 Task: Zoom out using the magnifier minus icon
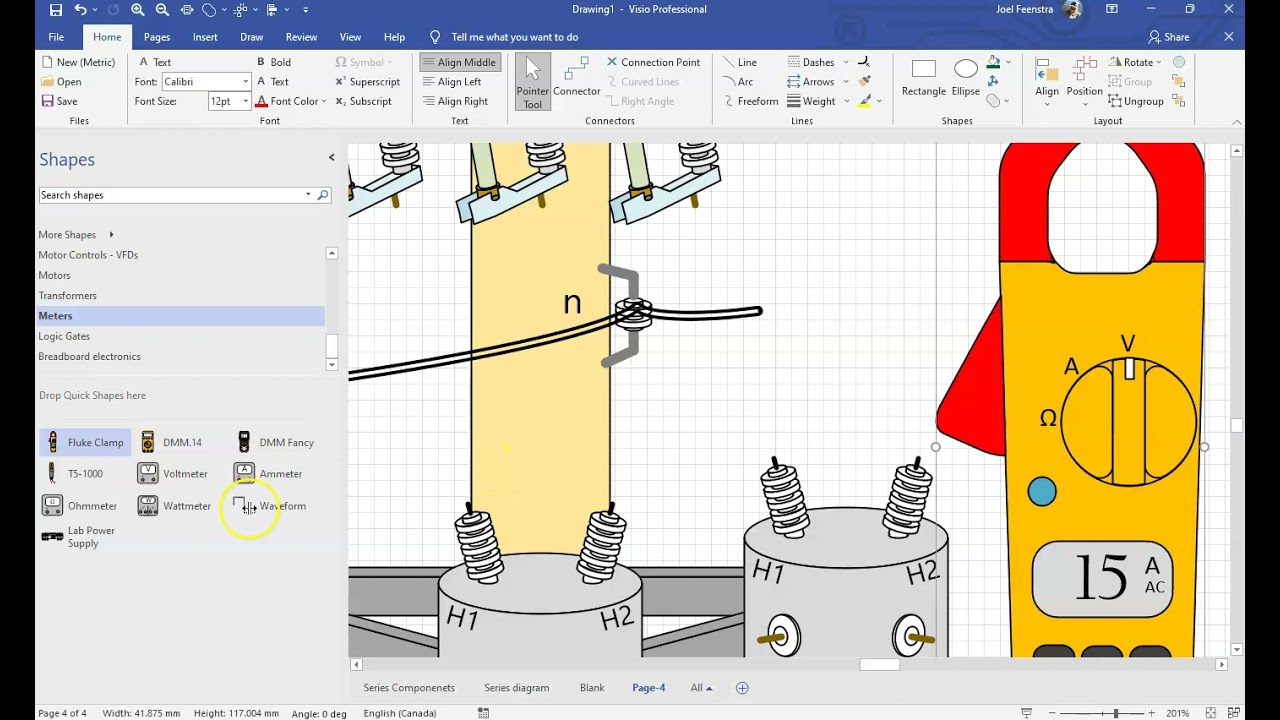pos(162,10)
